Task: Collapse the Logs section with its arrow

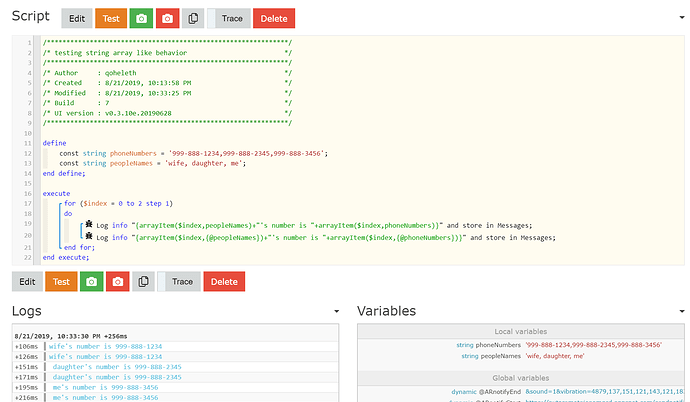Action: coord(335,312)
